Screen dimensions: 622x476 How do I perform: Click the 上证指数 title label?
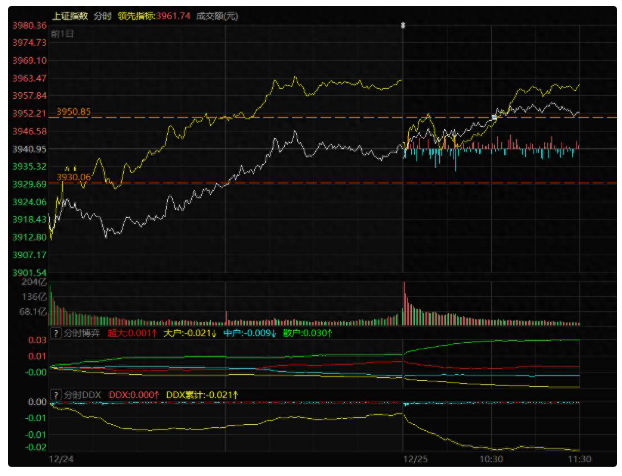pyautogui.click(x=70, y=16)
